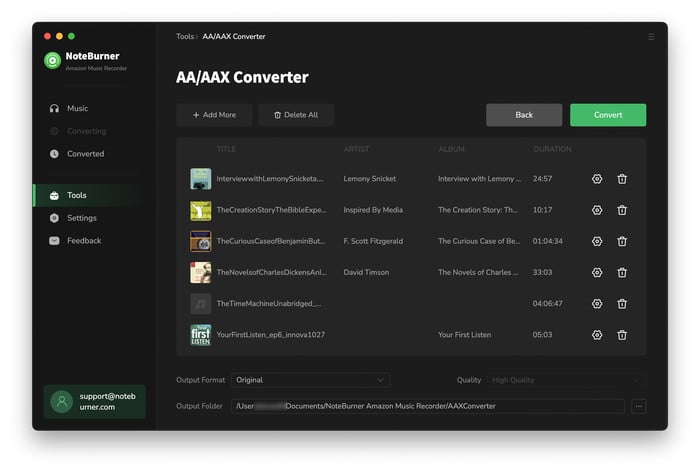700x473 pixels.
Task: Open the hamburger menu in title bar
Action: pyautogui.click(x=651, y=37)
